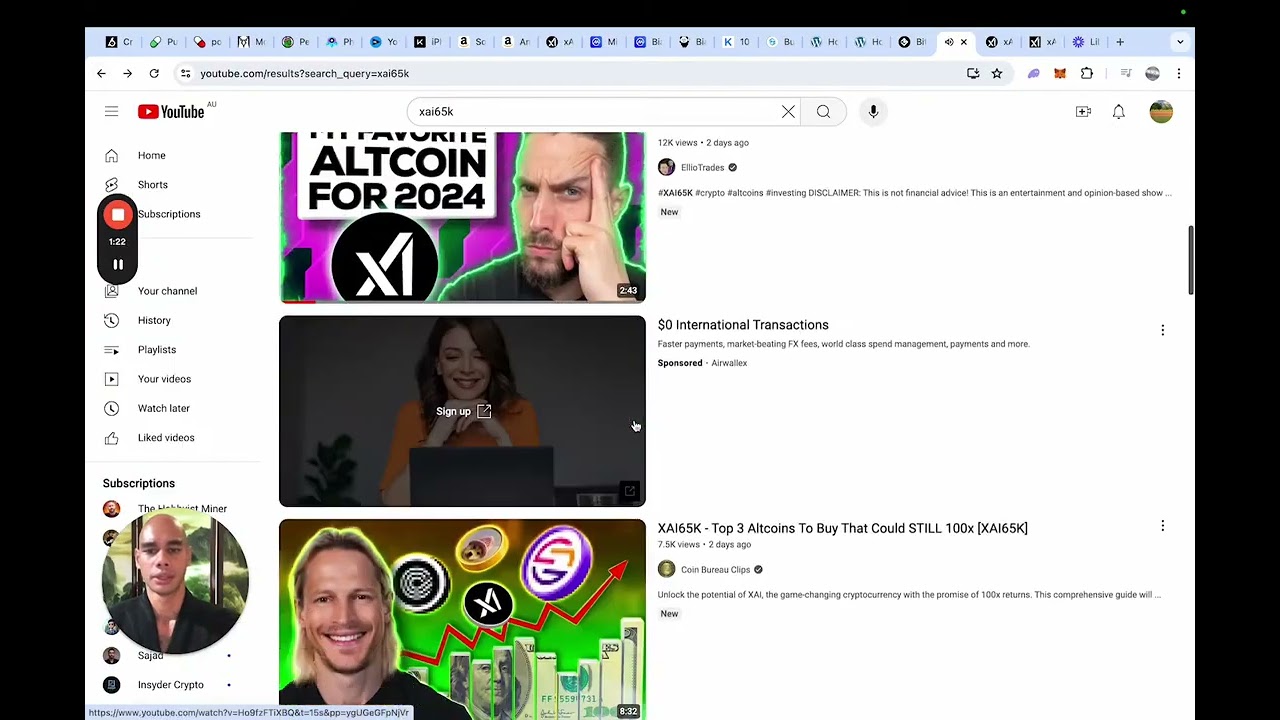Open Coin Bureau Clips channel name
This screenshot has height=720, width=1280.
(715, 570)
